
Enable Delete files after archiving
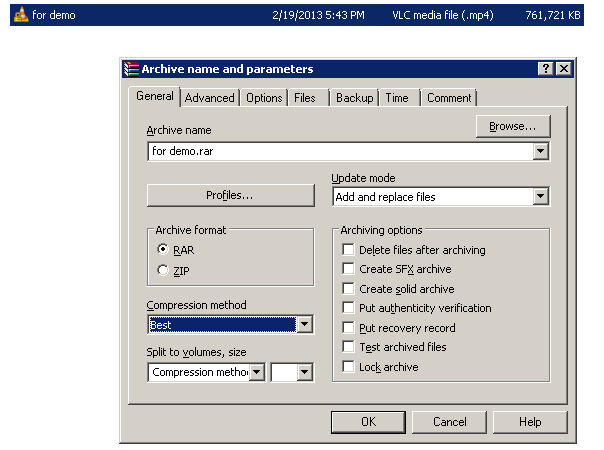(x=348, y=250)
